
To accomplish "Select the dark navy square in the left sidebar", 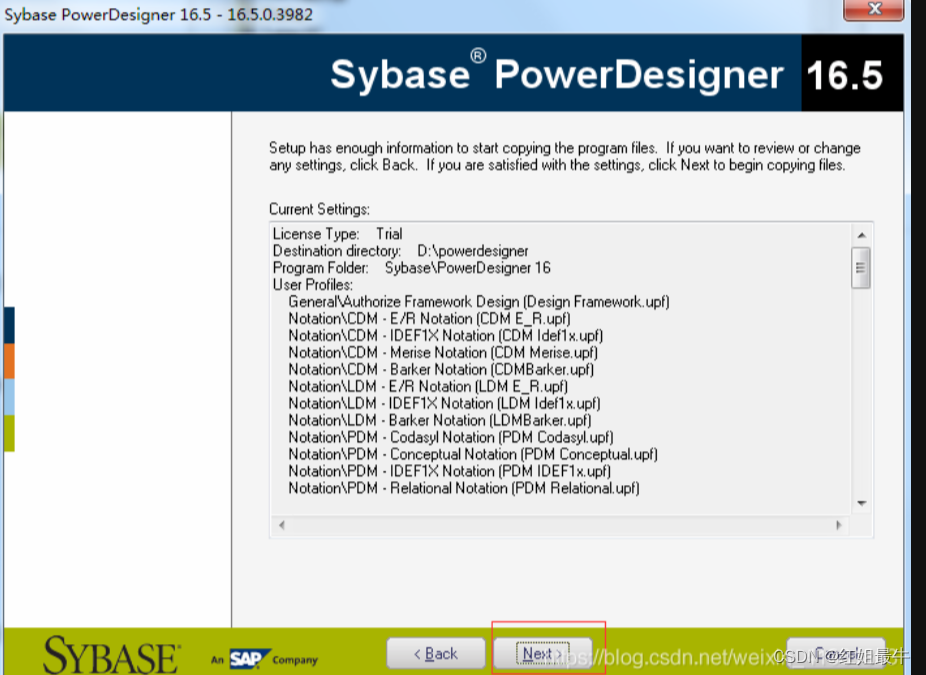I will click(x=10, y=324).
